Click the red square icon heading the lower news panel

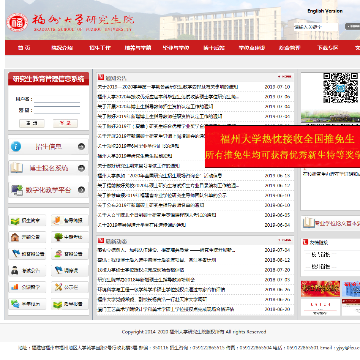pyautogui.click(x=101, y=240)
